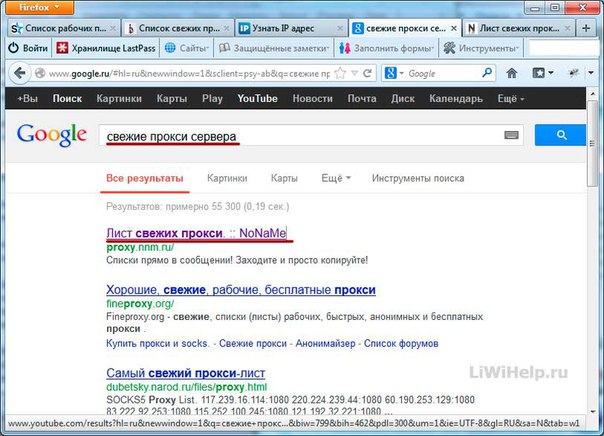Reload the page with the refresh icon

367,73
